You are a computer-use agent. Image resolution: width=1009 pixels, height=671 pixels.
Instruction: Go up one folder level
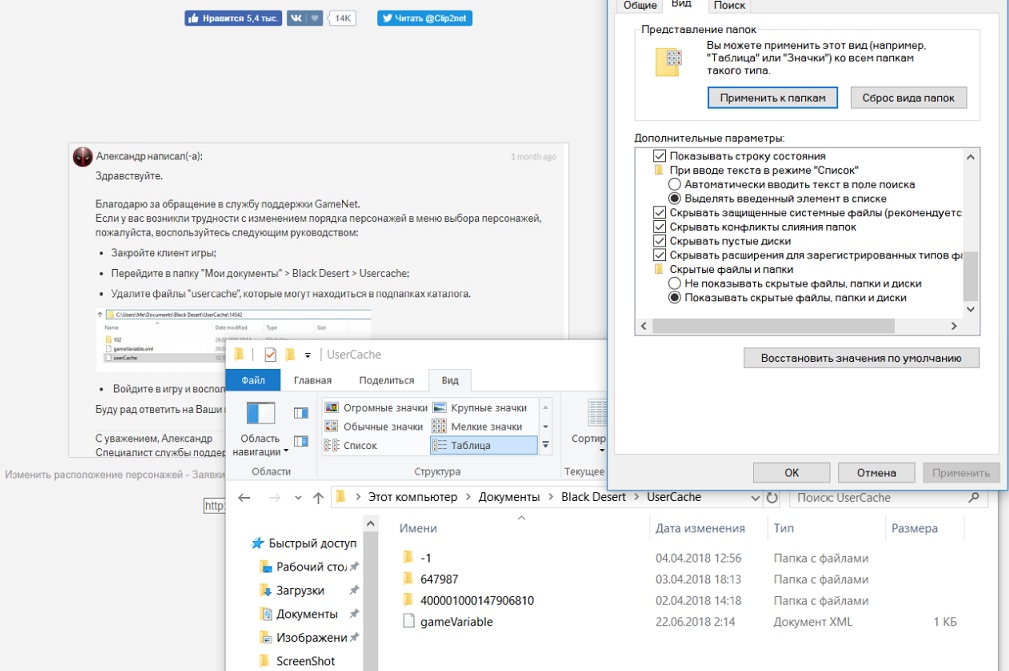click(x=318, y=497)
